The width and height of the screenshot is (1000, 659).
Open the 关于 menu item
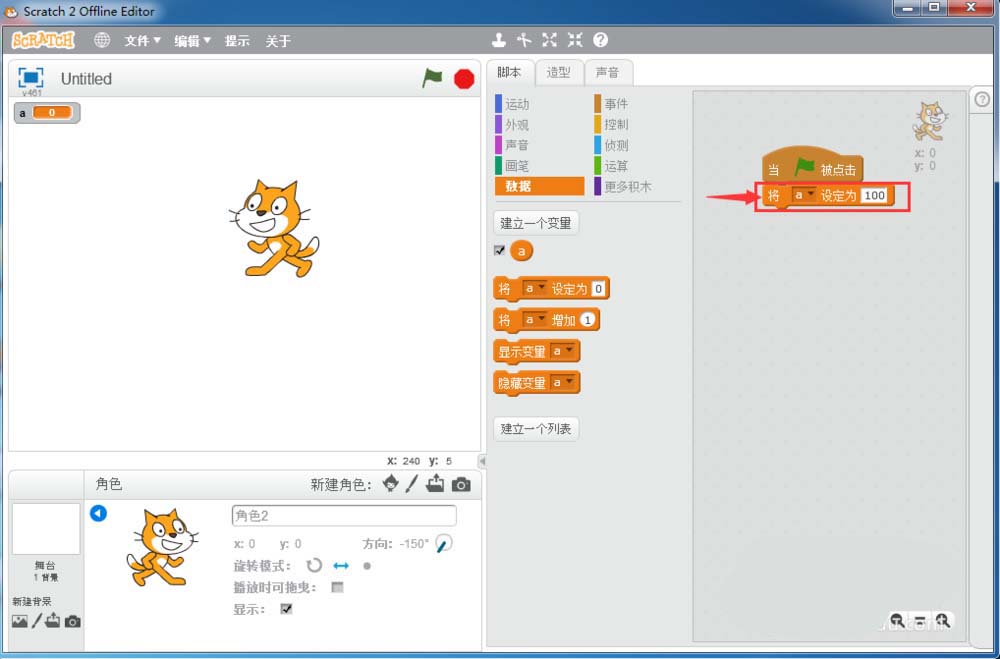(x=278, y=41)
